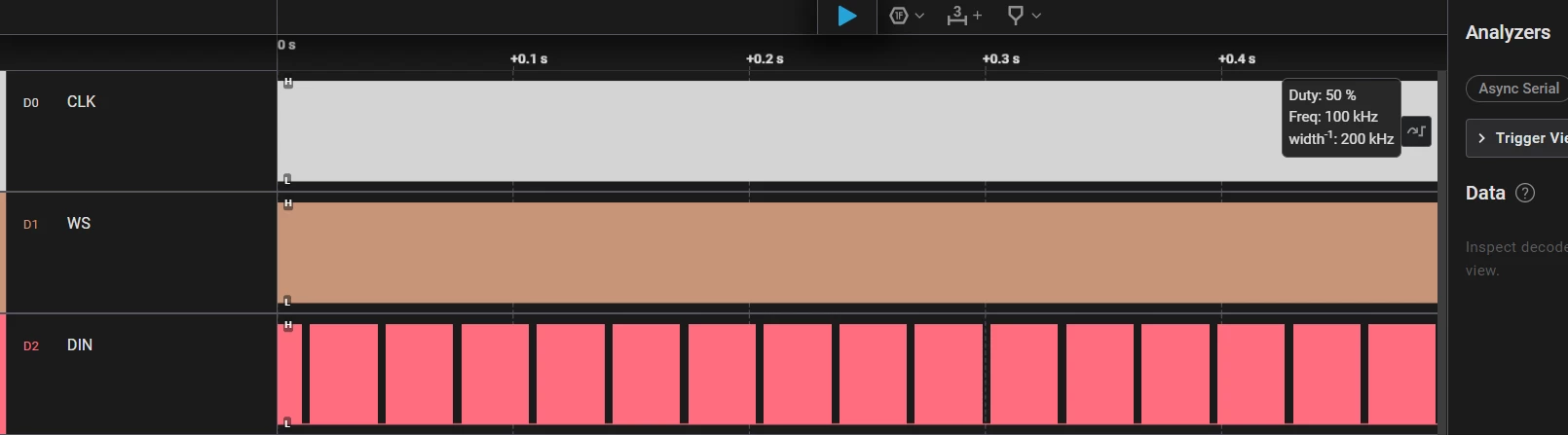This screenshot has height=435, width=1568.
Task: Click the +0.2 s timeline marker
Action: click(x=765, y=59)
